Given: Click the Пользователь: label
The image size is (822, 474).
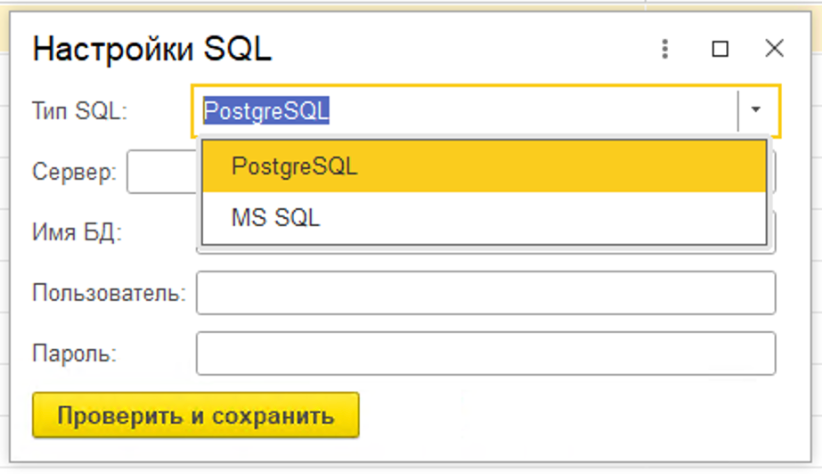Looking at the screenshot, I should click(x=109, y=293).
